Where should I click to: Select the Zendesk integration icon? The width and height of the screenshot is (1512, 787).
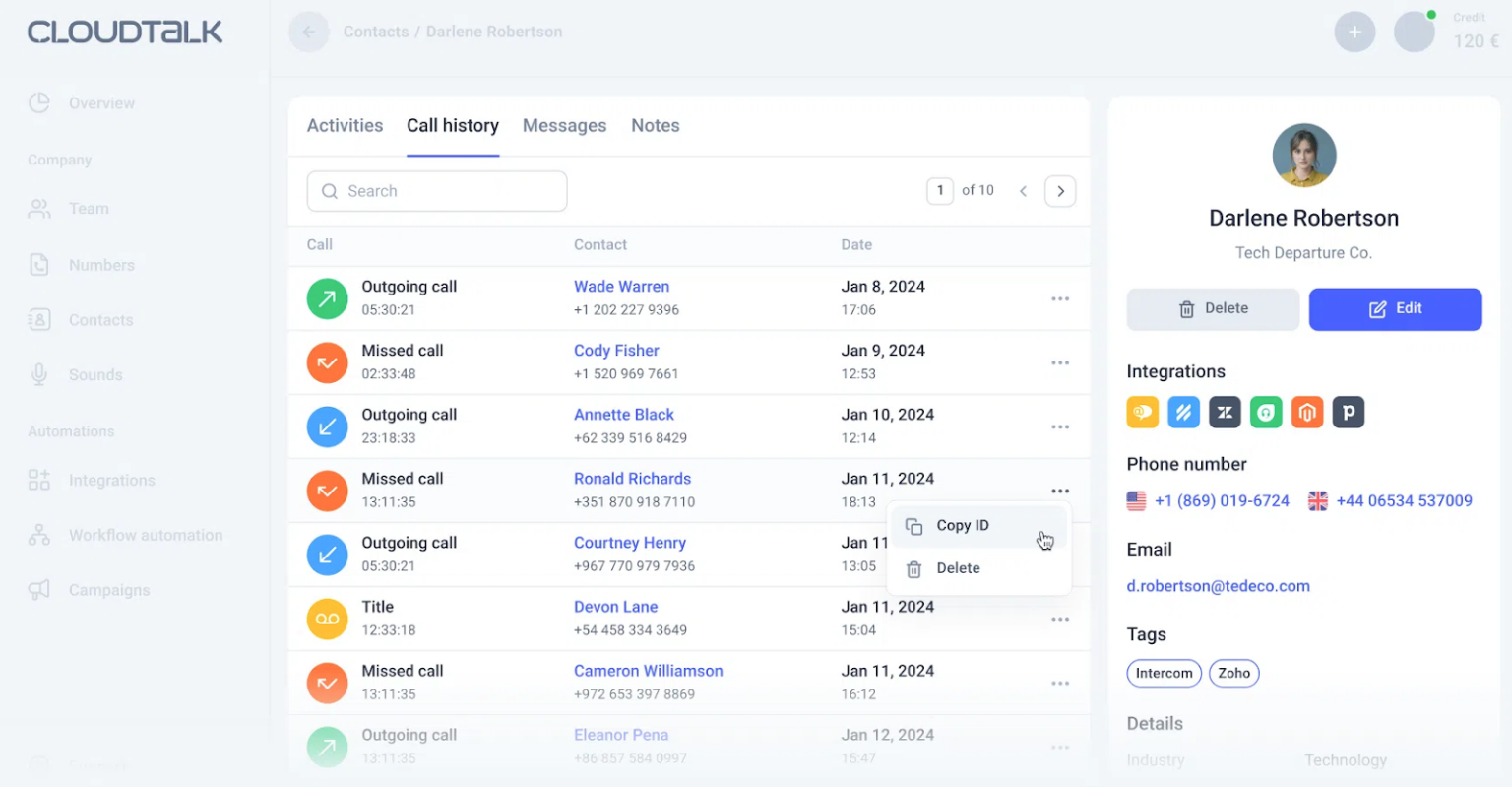point(1225,412)
